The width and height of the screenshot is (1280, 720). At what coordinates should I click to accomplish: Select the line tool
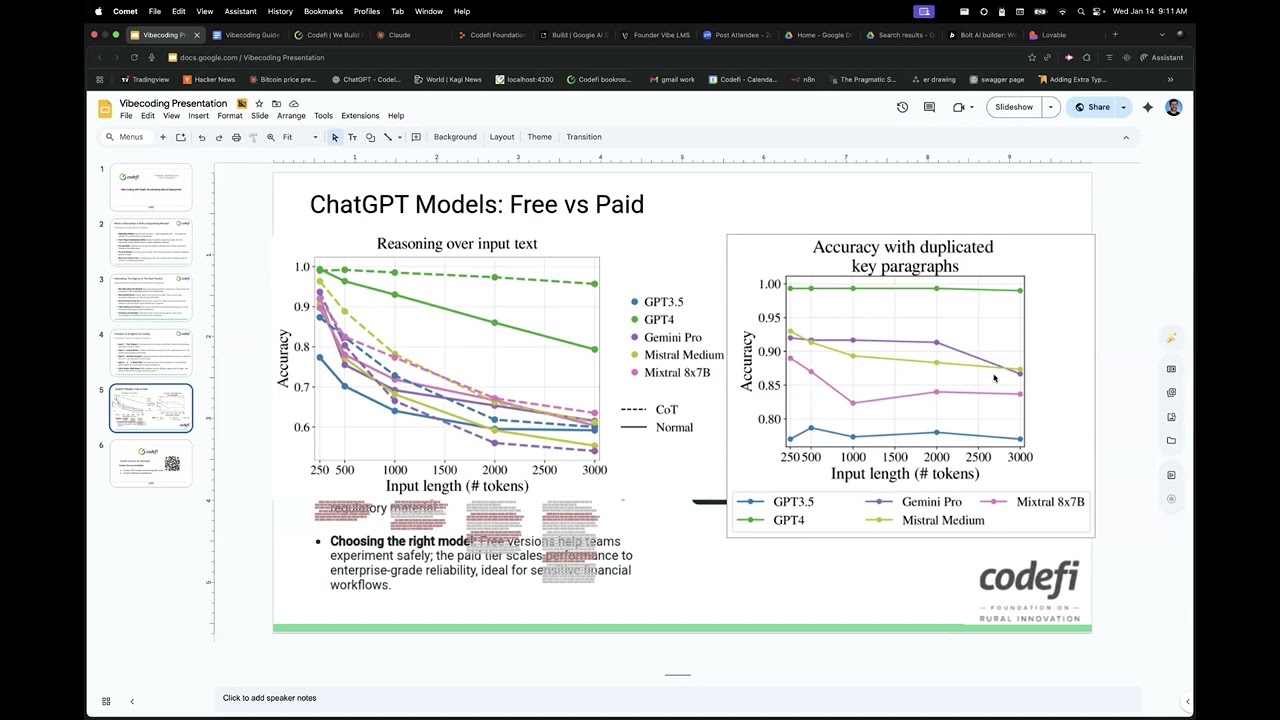tap(388, 137)
